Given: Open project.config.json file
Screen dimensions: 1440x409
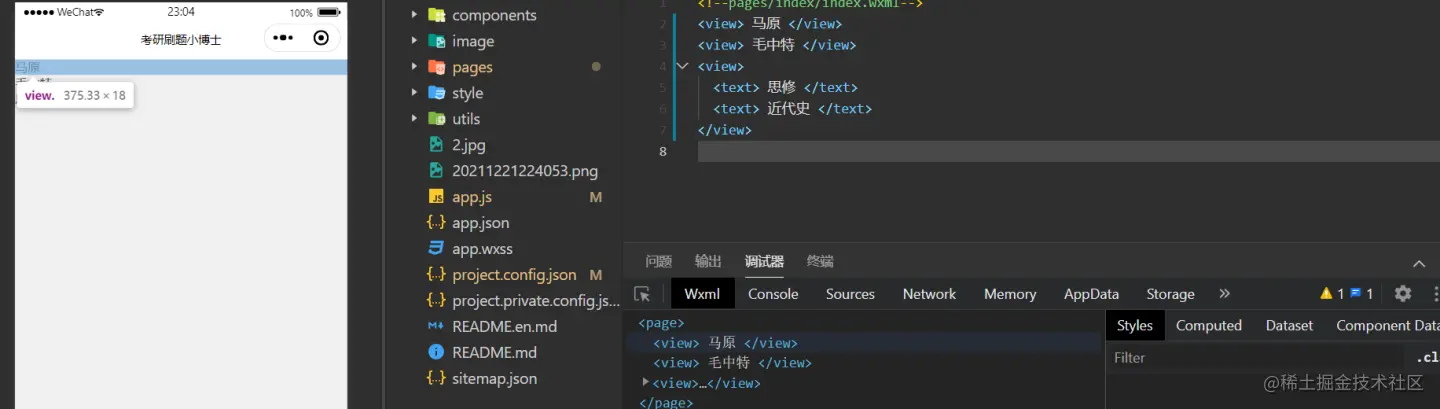Looking at the screenshot, I should (515, 275).
